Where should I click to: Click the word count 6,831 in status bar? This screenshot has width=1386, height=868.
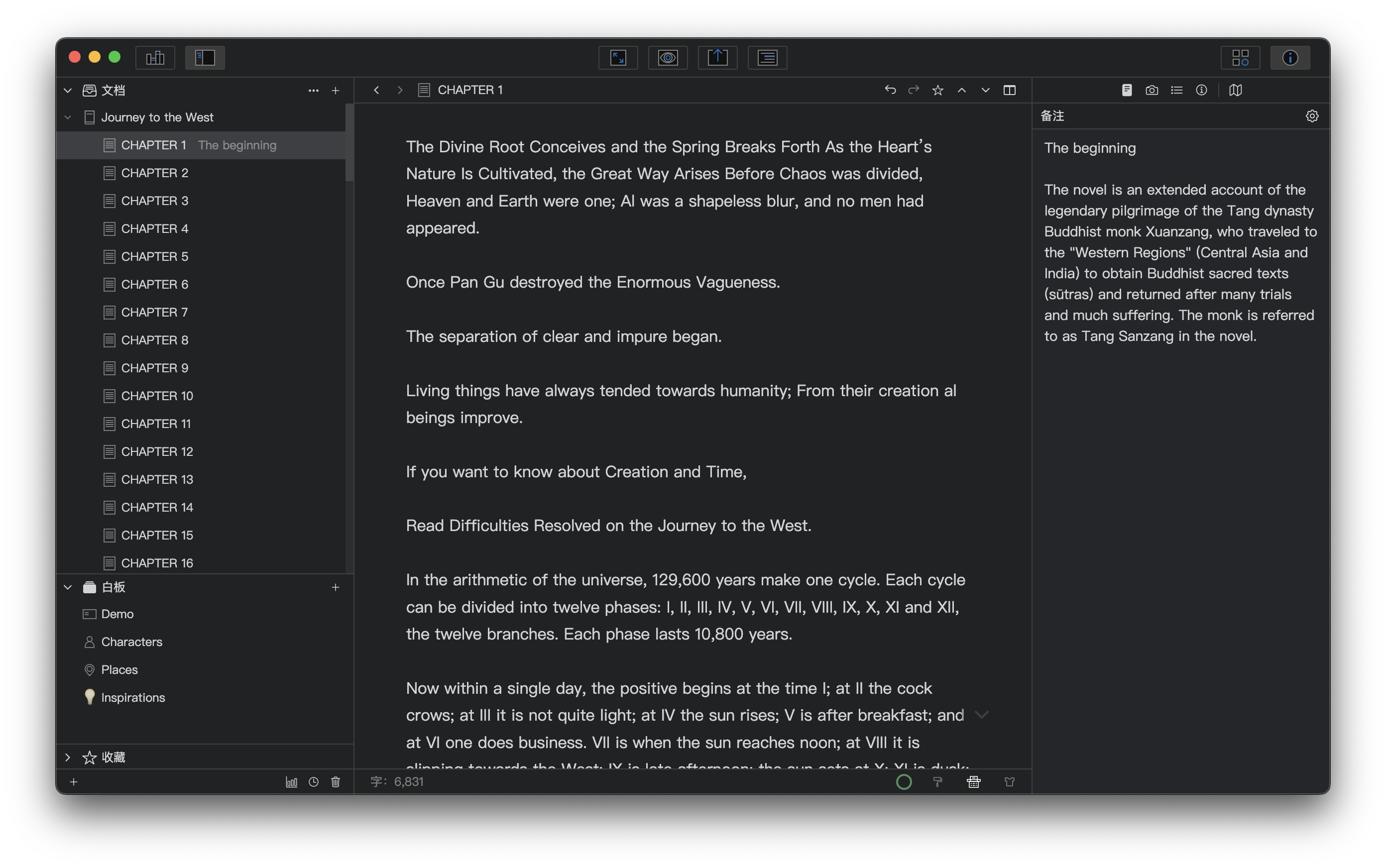point(397,782)
